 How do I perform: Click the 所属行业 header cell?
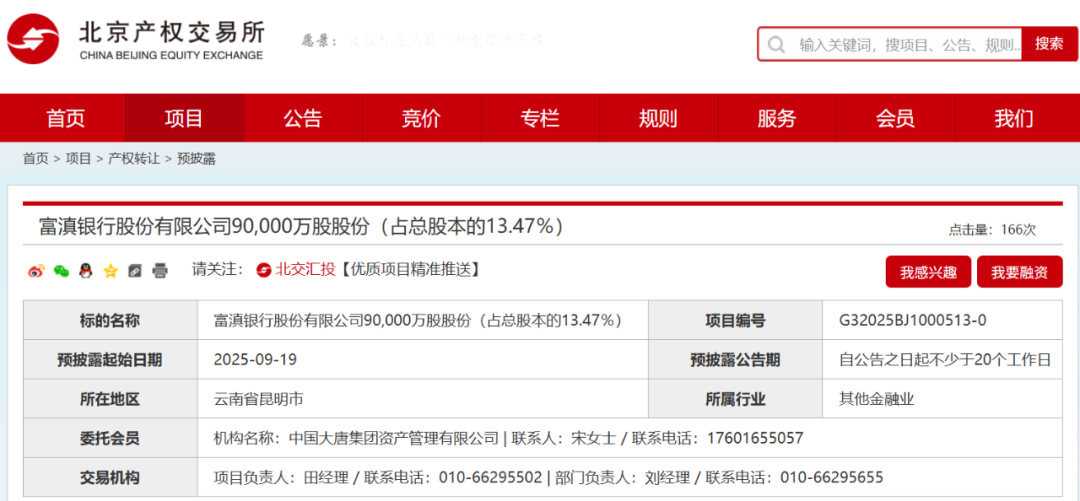(735, 398)
